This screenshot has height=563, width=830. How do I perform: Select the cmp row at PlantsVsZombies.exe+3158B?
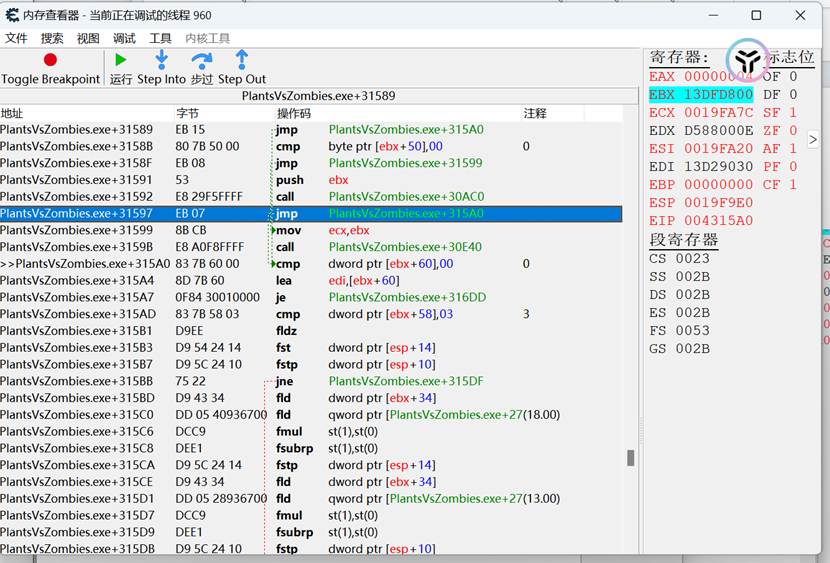311,146
